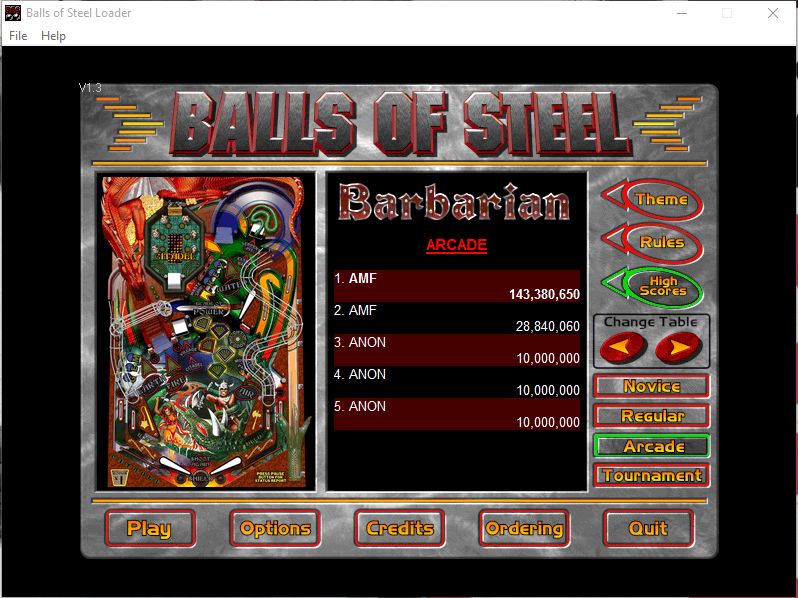Minimize the Balls of Steel Loader window
Screen dimensions: 798x598
[x=681, y=14]
